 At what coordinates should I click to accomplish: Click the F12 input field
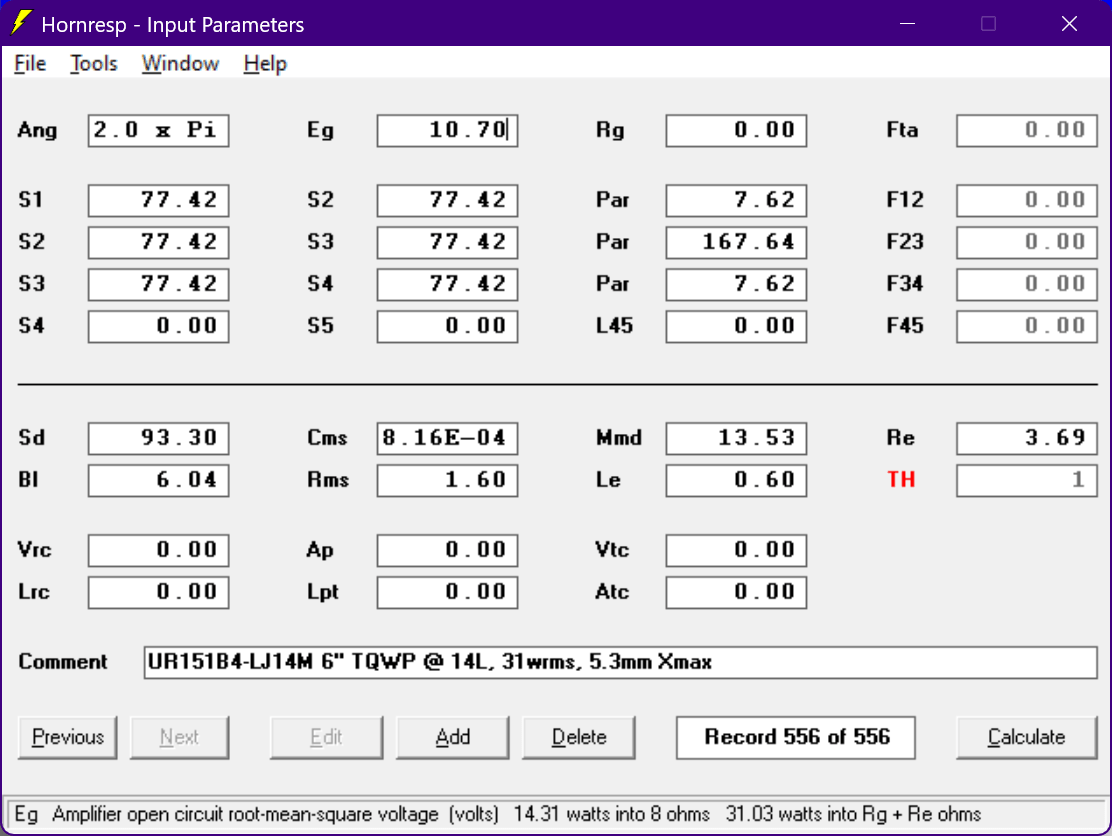click(1026, 200)
